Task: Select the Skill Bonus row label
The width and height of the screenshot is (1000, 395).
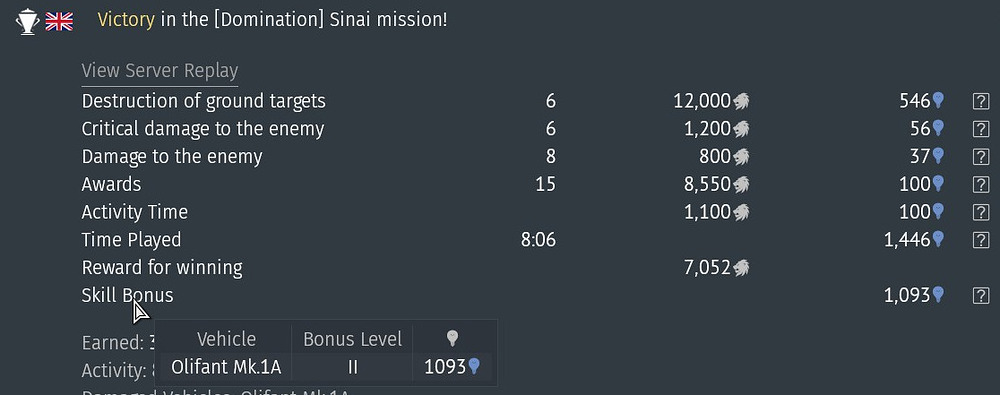Action: click(128, 295)
